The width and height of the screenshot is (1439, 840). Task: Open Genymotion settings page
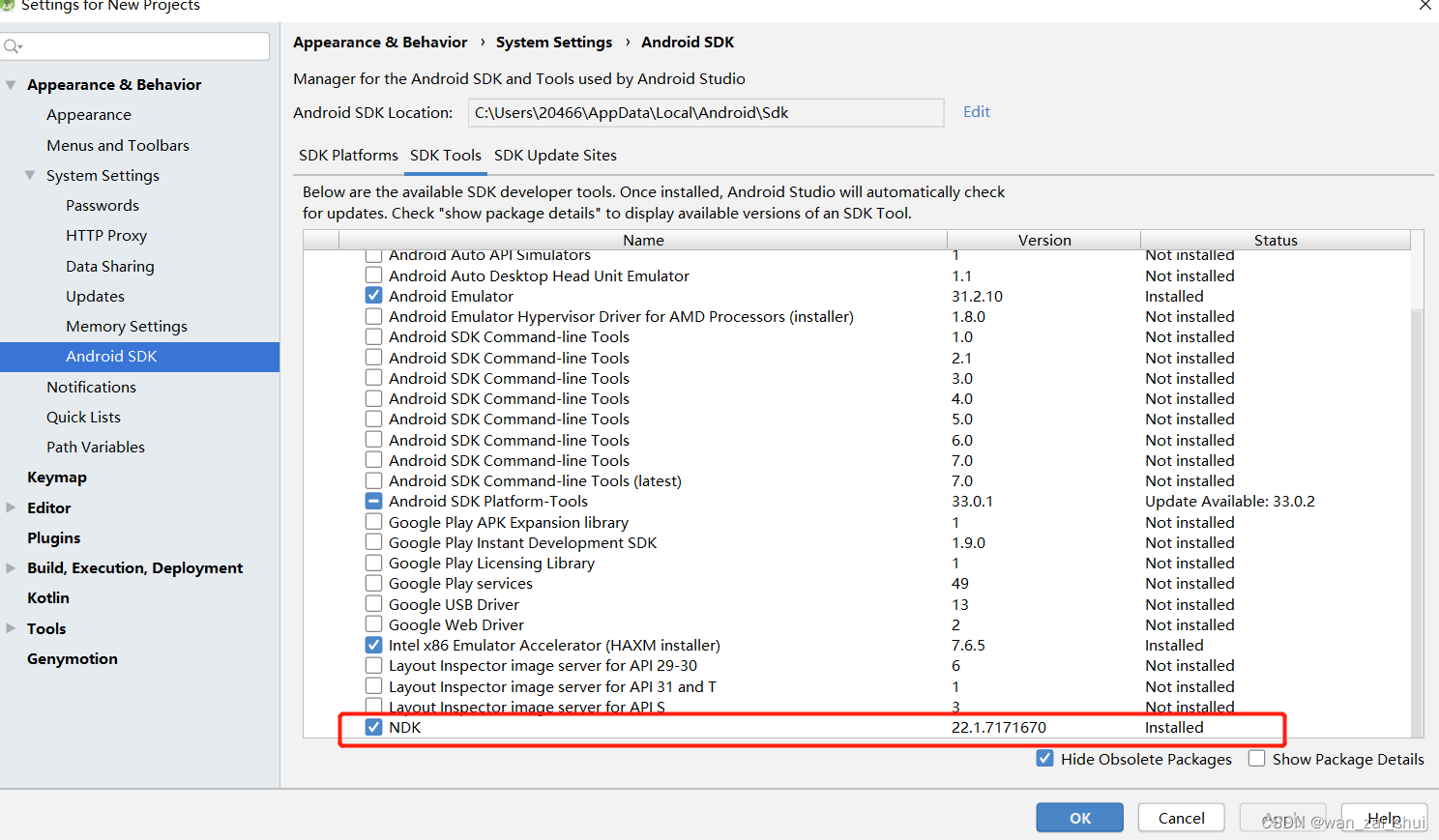click(x=73, y=658)
